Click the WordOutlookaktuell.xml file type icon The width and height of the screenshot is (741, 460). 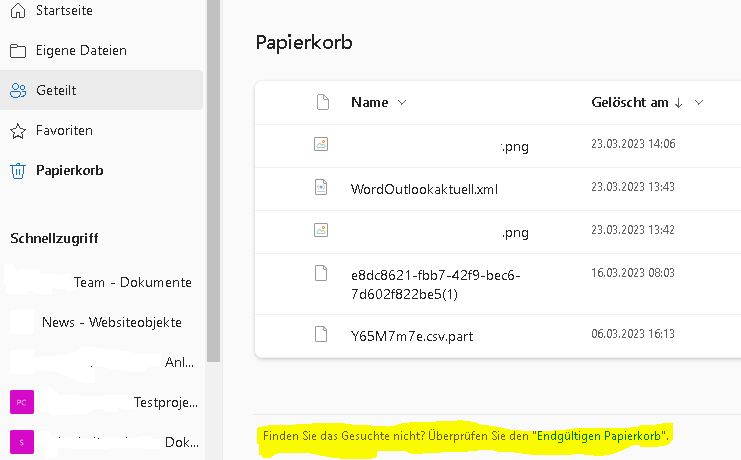tap(321, 187)
